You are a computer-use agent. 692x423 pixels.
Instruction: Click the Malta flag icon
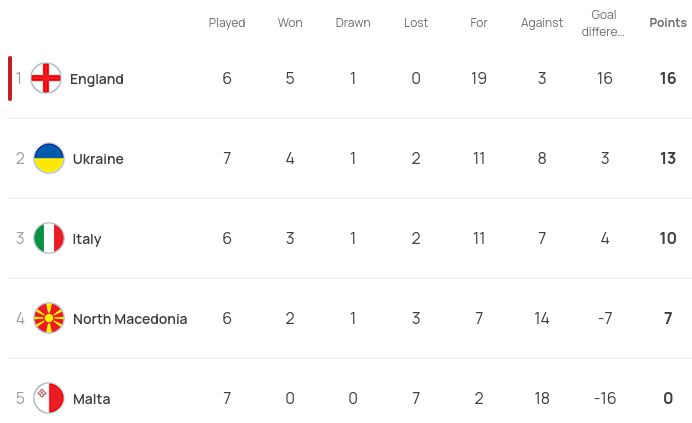pos(49,399)
